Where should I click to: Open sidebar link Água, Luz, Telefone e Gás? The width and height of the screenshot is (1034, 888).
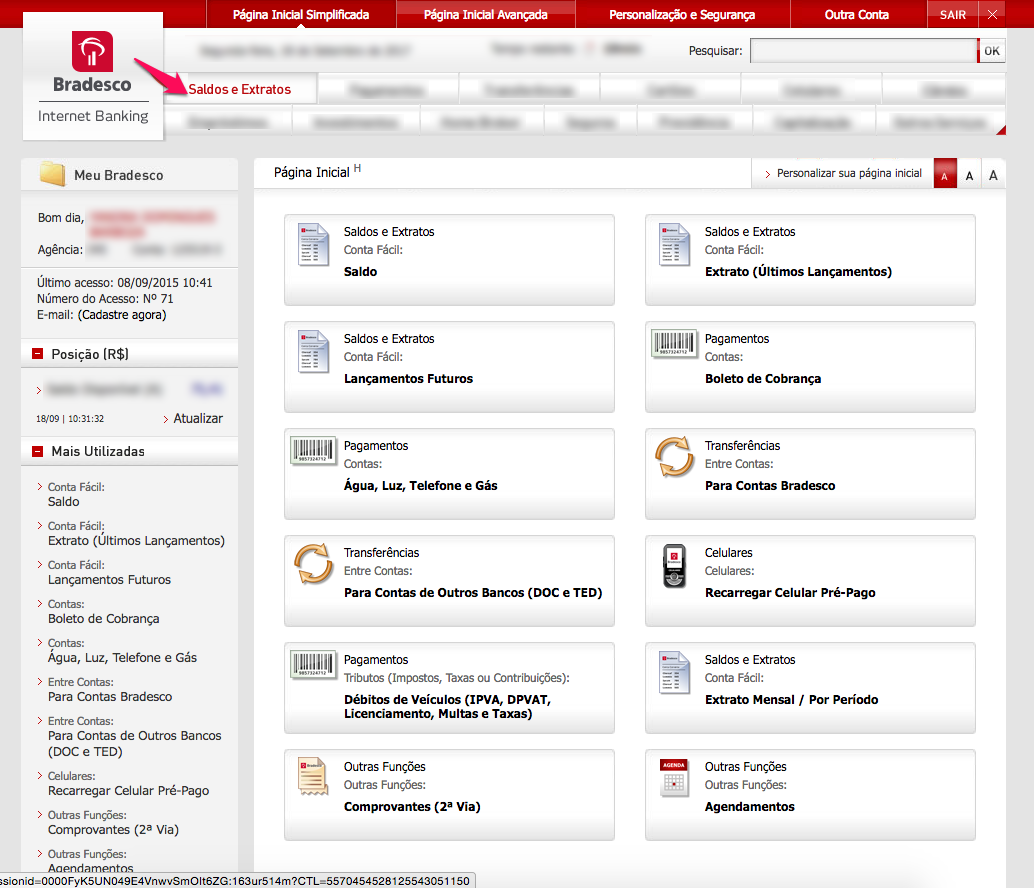pos(122,657)
